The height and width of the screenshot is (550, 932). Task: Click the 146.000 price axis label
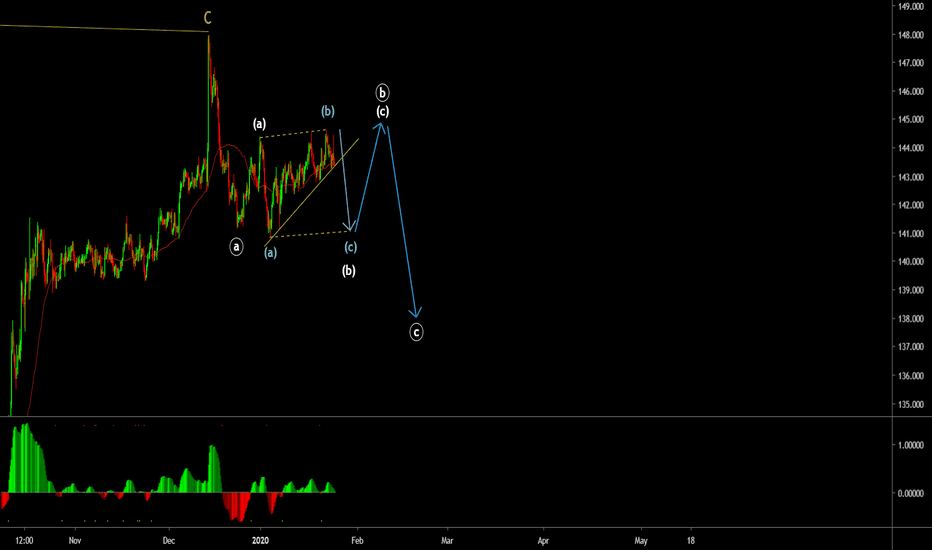coord(911,92)
